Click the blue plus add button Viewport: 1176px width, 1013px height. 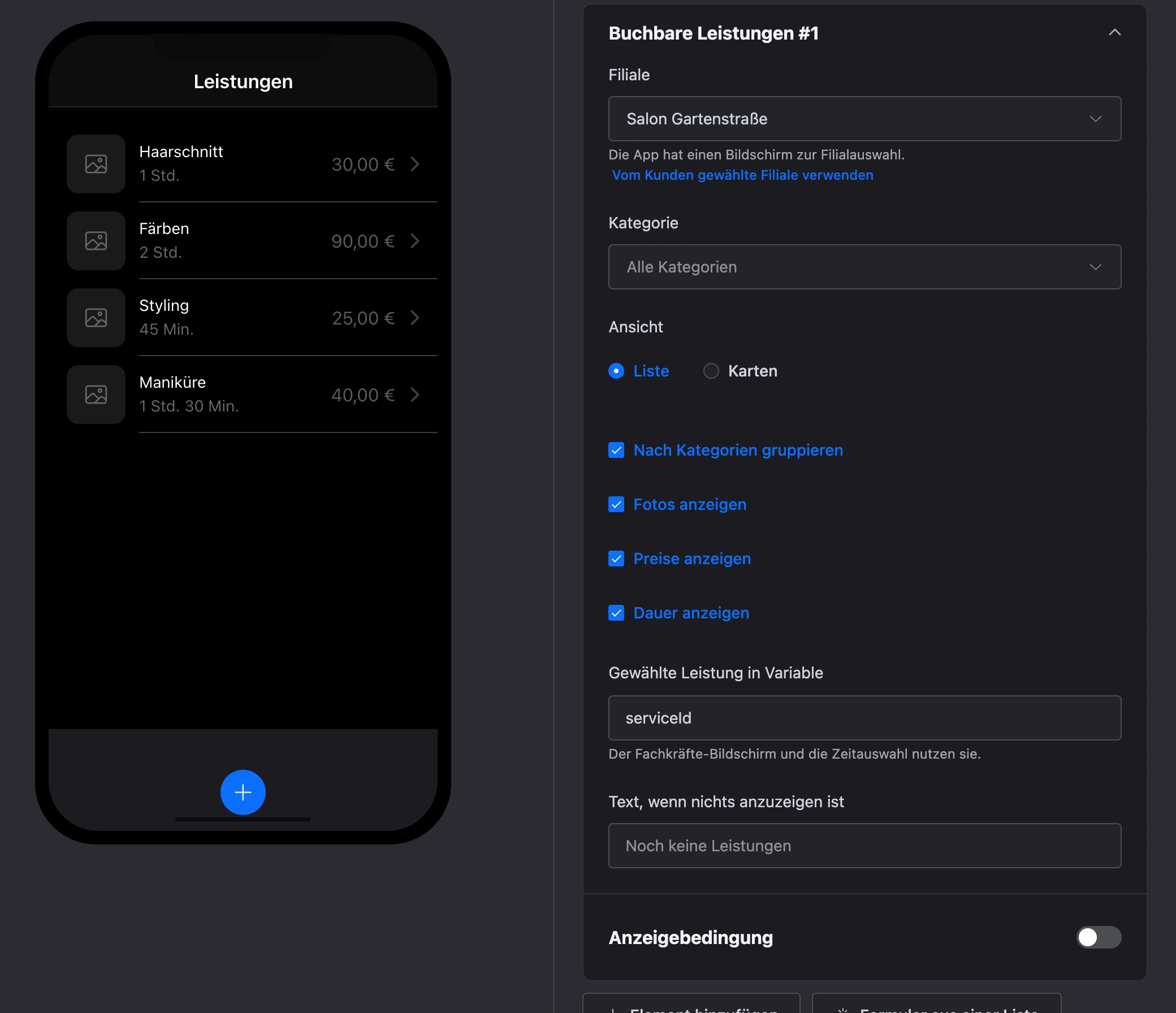coord(243,791)
